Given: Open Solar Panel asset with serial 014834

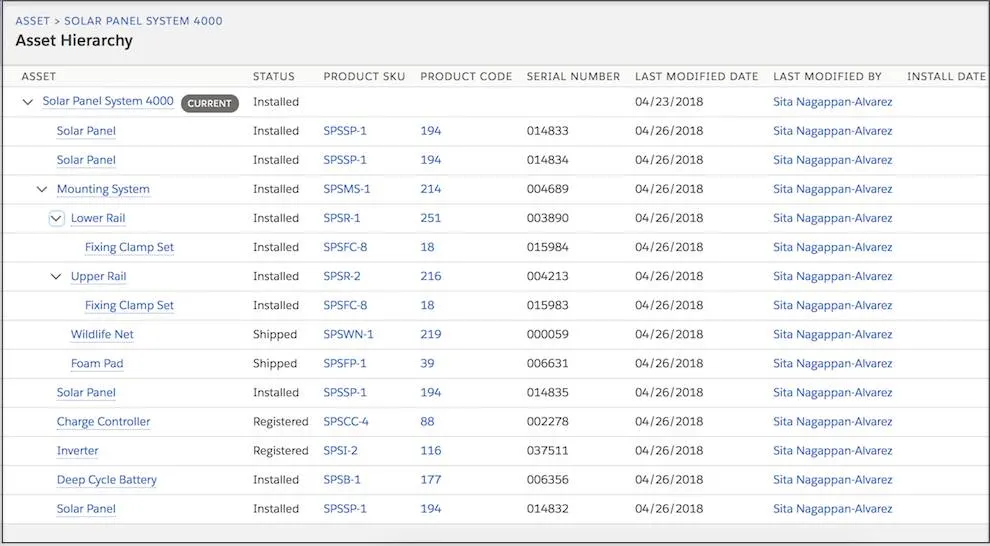Looking at the screenshot, I should click(x=86, y=160).
